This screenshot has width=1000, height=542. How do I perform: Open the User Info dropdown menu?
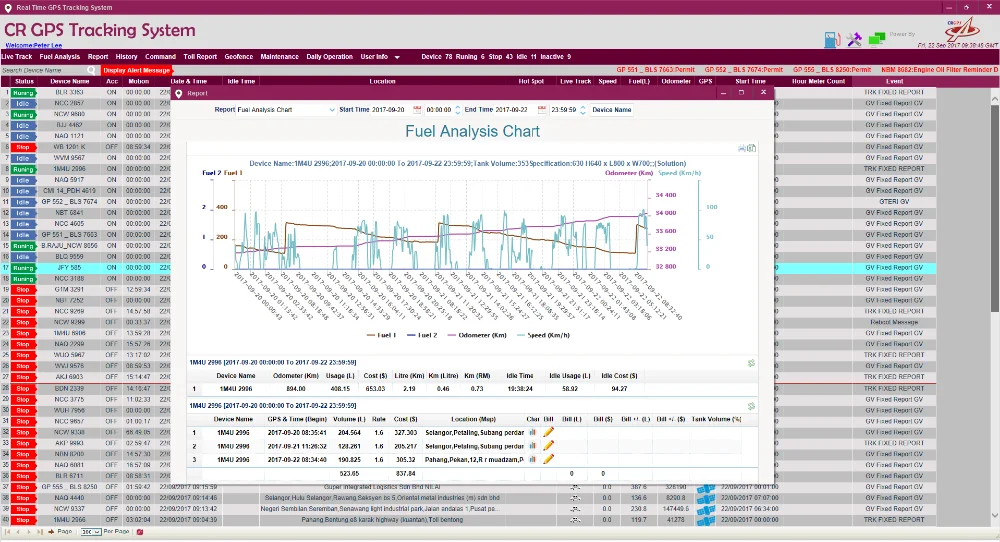380,57
